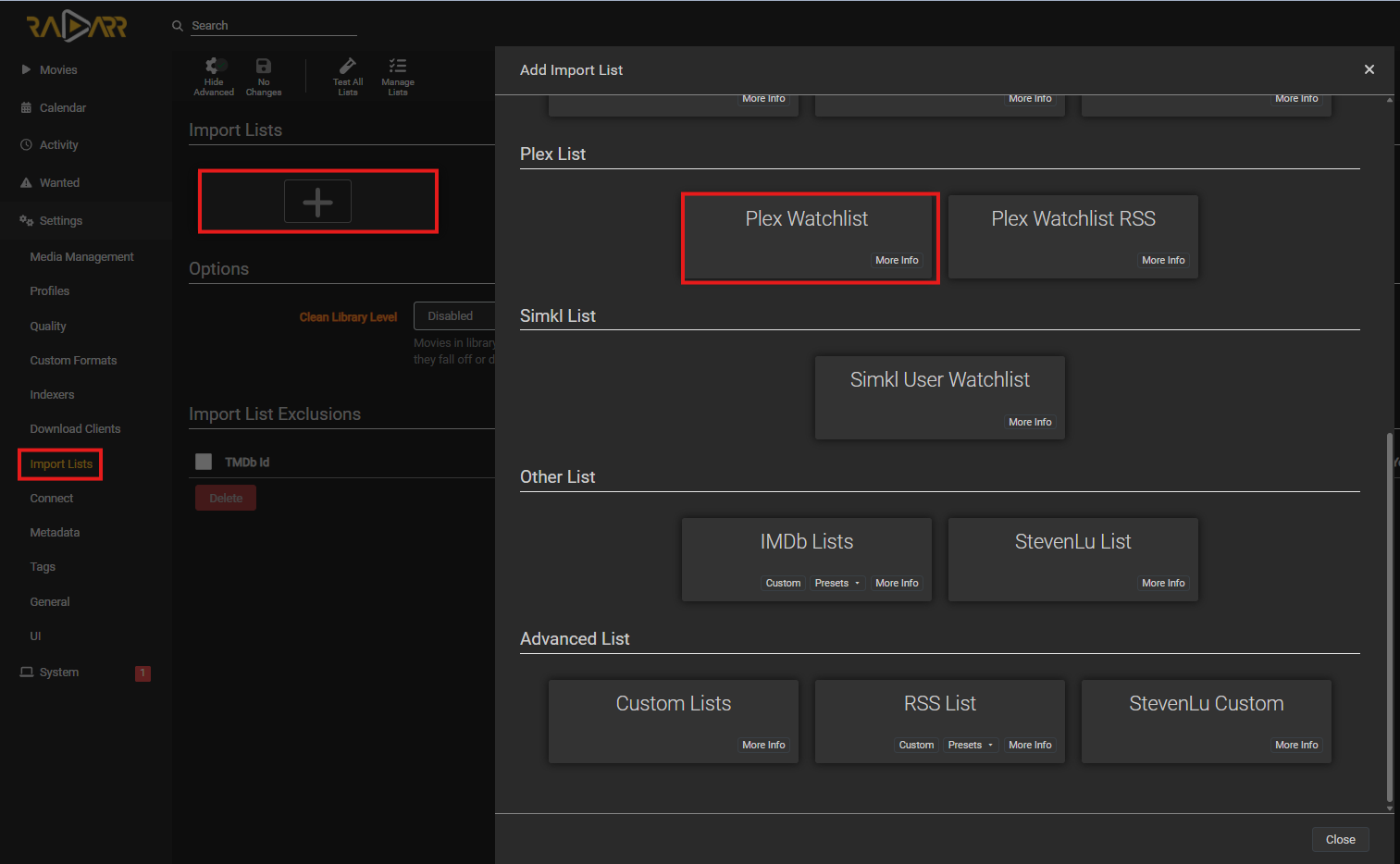Click the search magnifier icon

tap(178, 26)
